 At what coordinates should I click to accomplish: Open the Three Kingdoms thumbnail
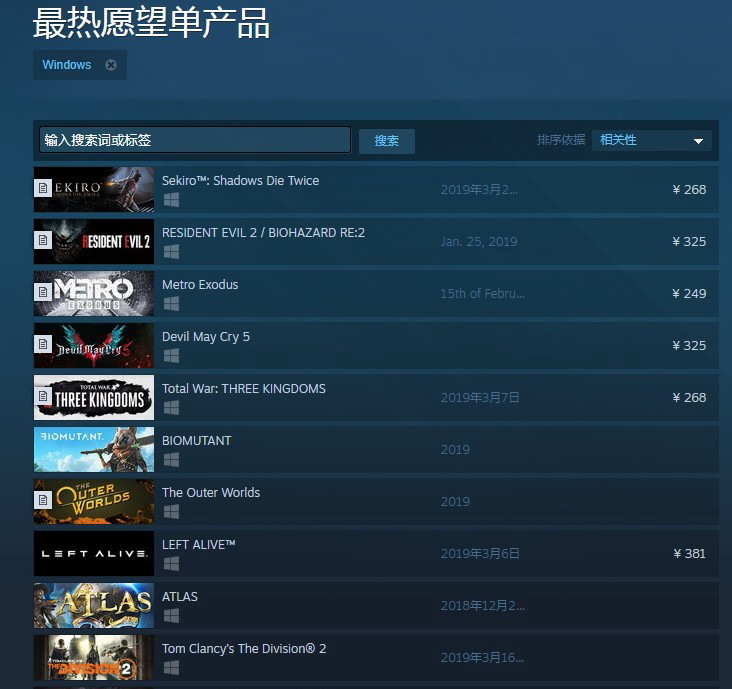pos(94,397)
